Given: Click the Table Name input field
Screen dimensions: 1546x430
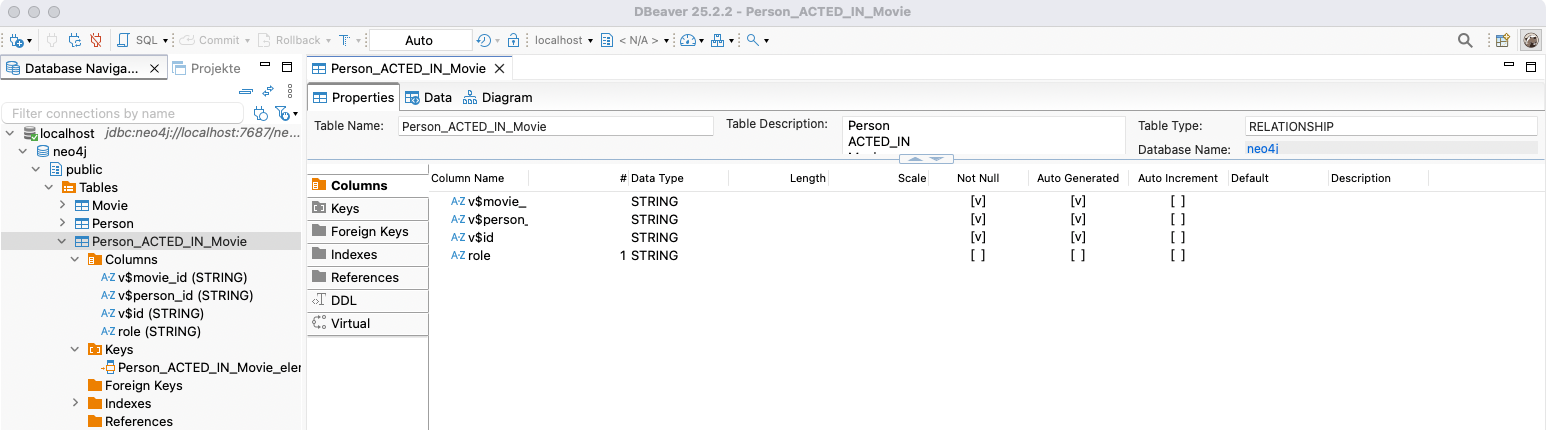Looking at the screenshot, I should [x=555, y=126].
